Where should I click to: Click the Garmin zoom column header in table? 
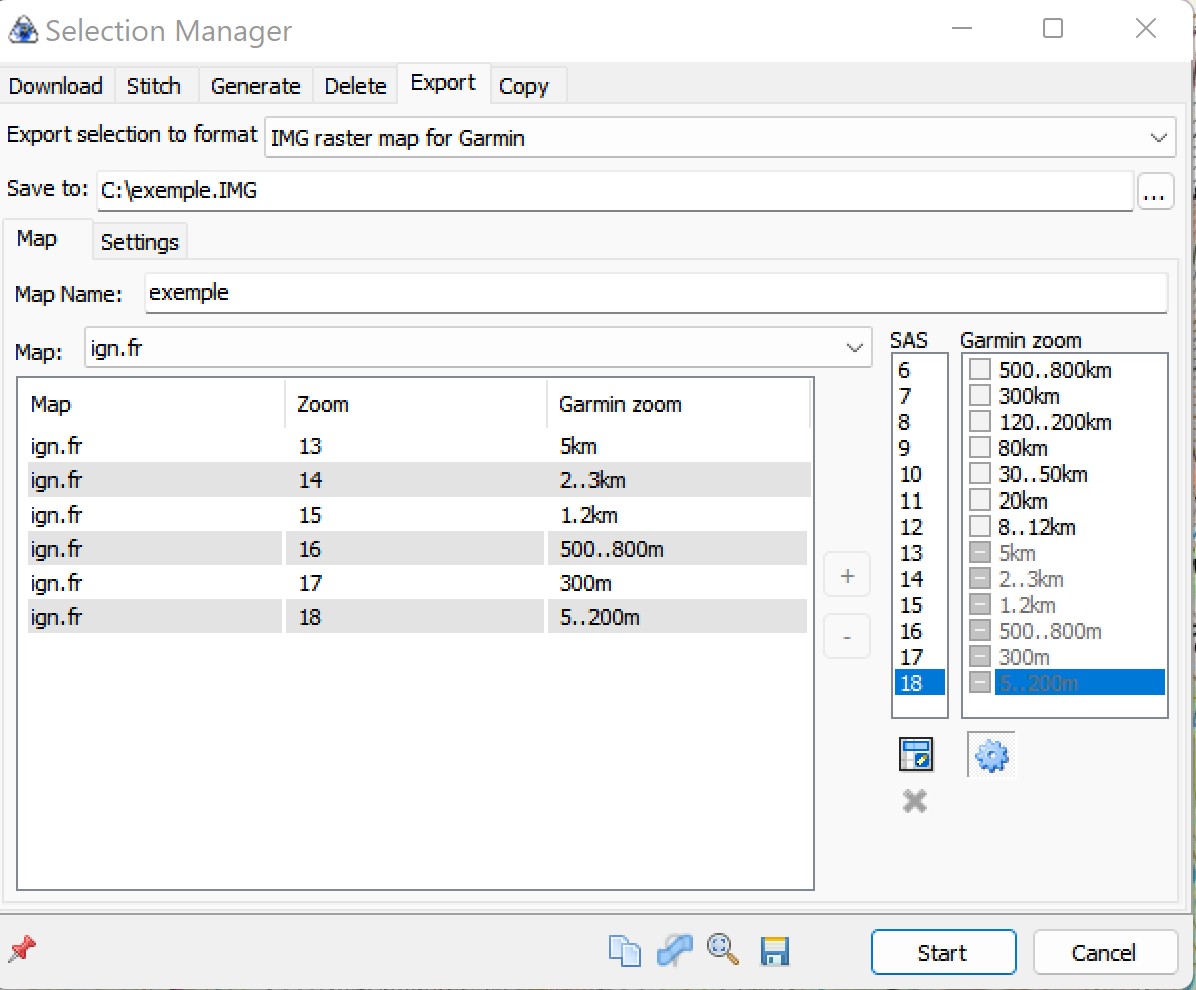(x=678, y=404)
